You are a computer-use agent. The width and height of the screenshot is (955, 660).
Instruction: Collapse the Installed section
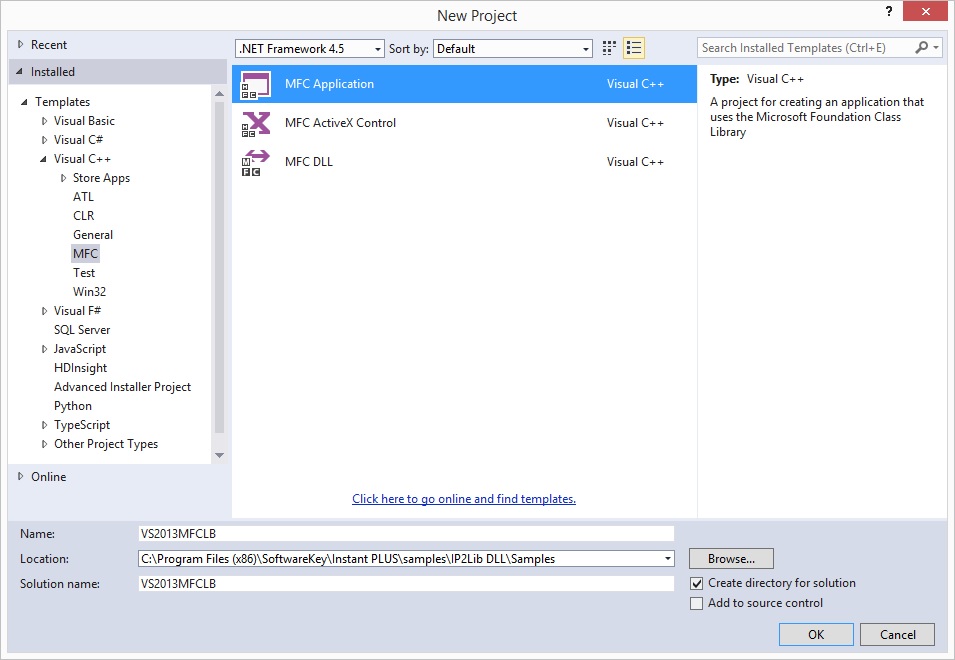[19, 72]
